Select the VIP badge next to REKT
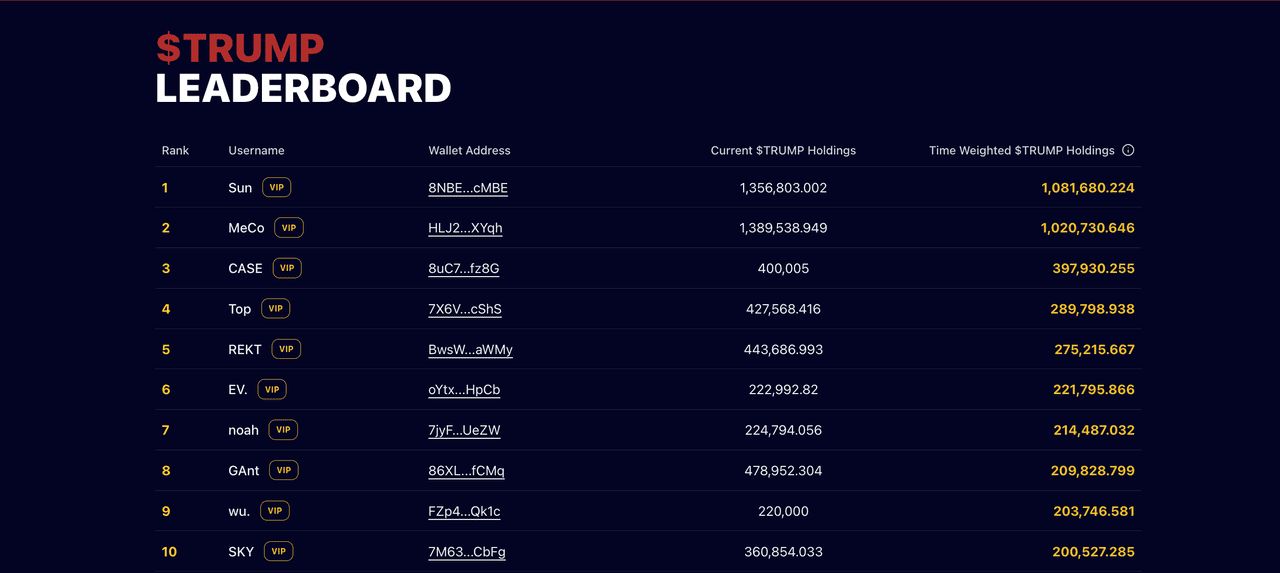Image resolution: width=1280 pixels, height=573 pixels. (x=286, y=349)
